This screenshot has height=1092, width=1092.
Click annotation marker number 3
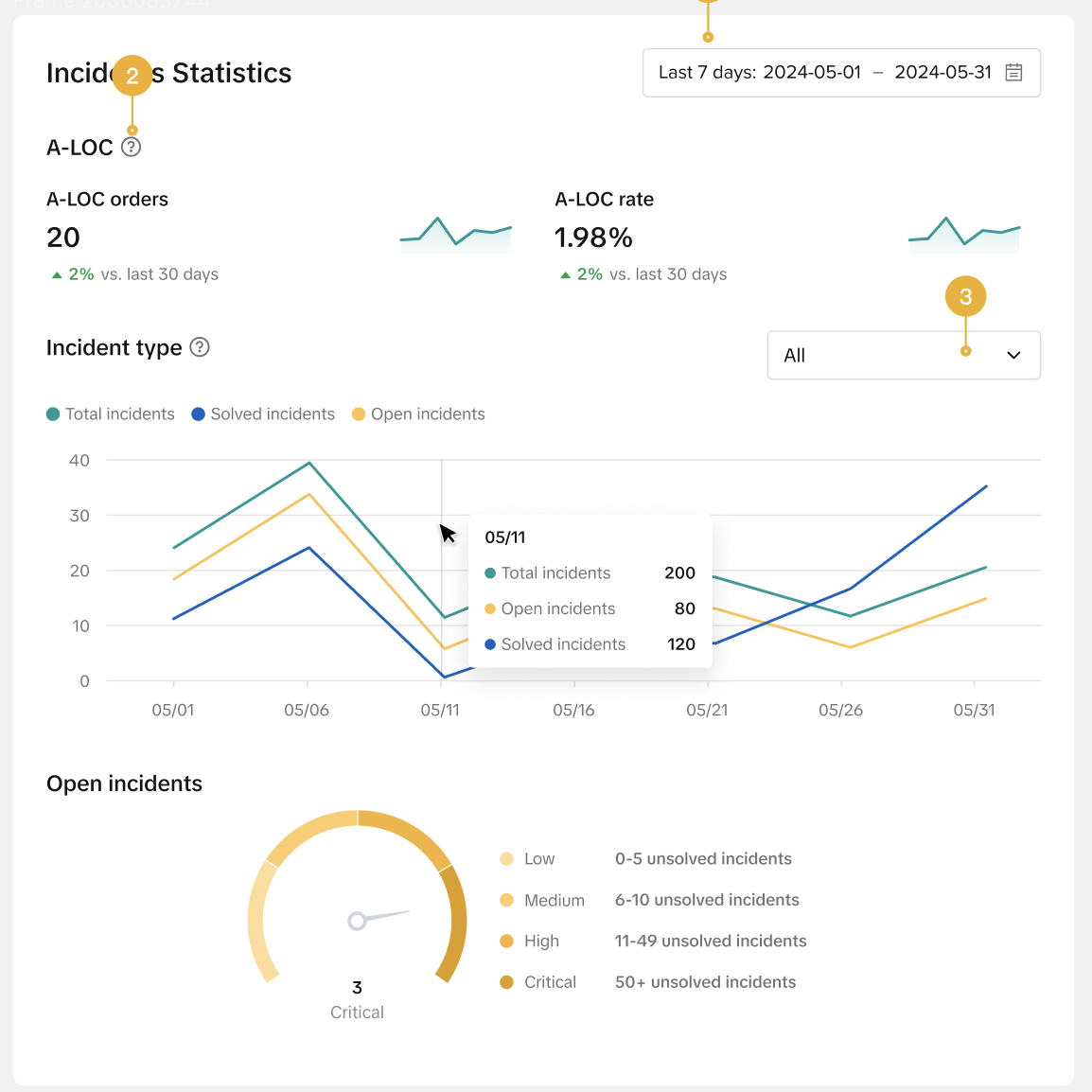[x=965, y=297]
